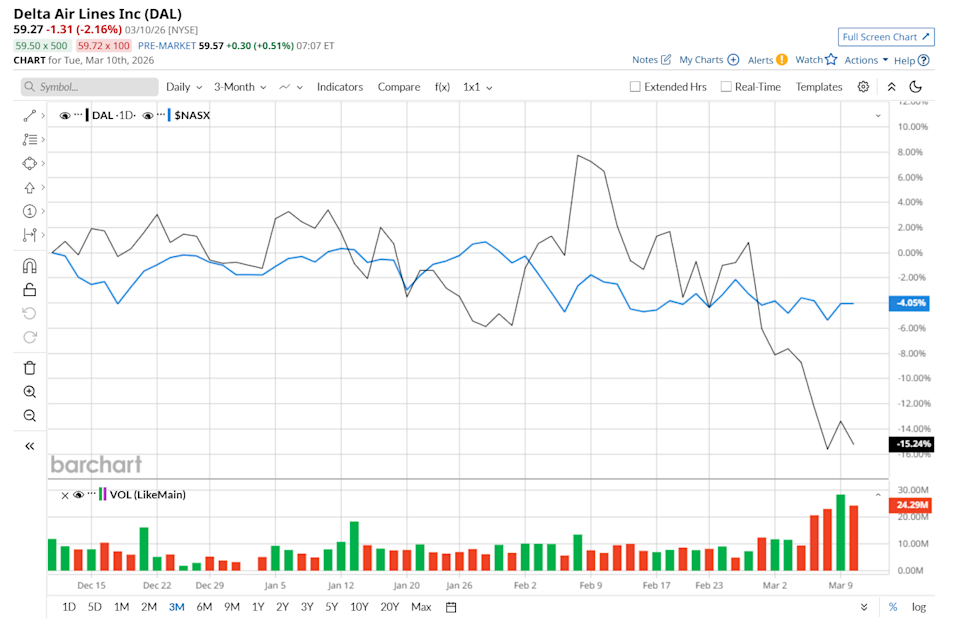
Task: Open the Indicators menu
Action: coord(340,87)
